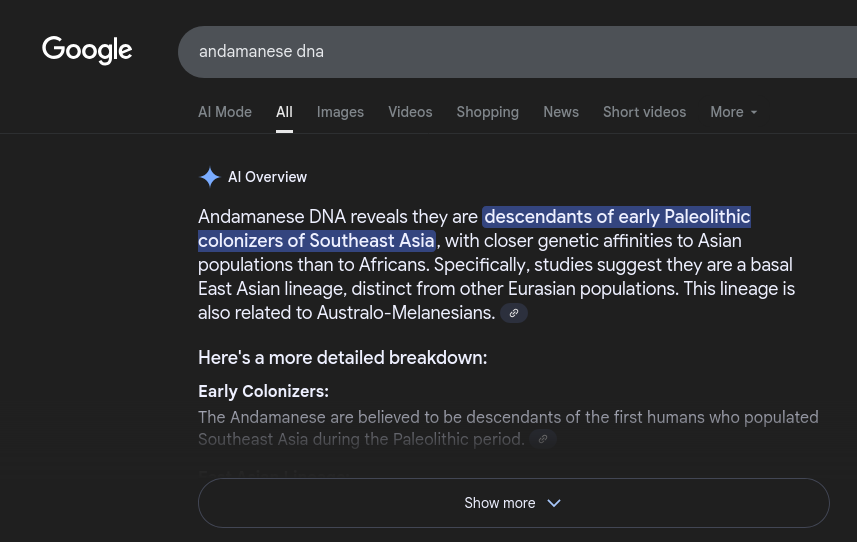Click the Early Colonizers: heading

point(263,391)
